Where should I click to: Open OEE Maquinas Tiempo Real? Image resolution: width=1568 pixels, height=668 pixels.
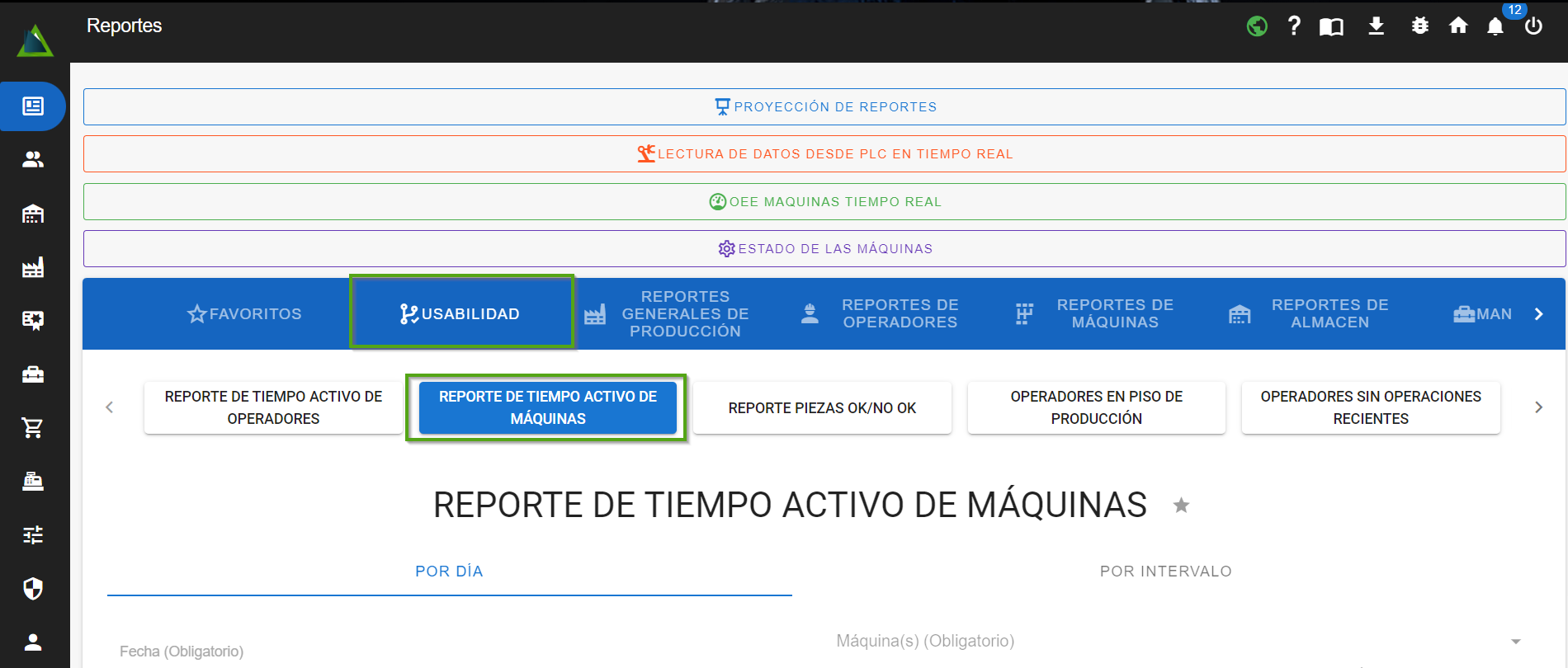(824, 202)
